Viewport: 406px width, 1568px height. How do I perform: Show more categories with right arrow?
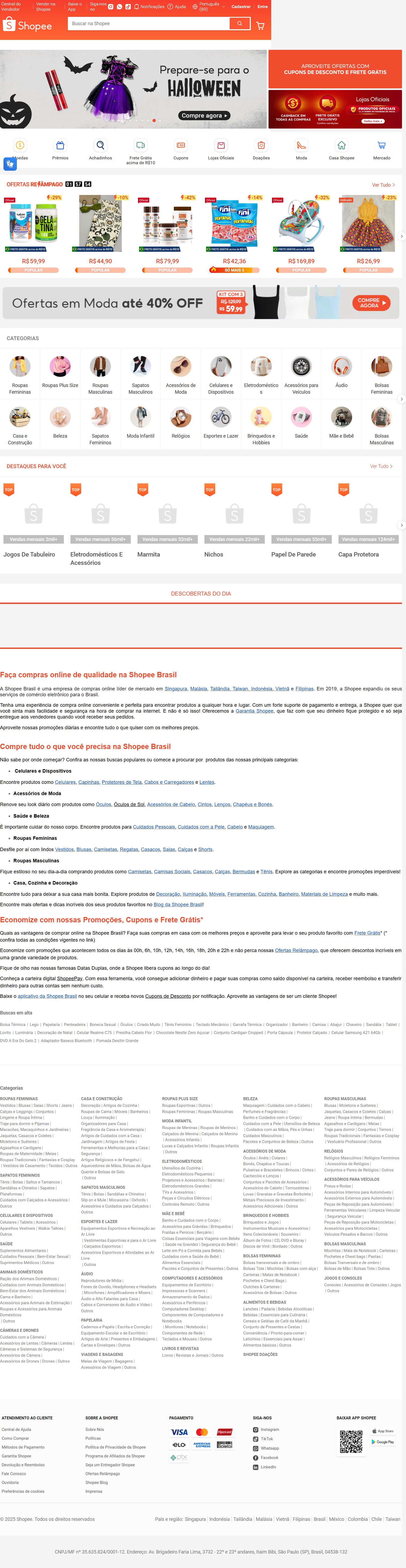point(401,399)
